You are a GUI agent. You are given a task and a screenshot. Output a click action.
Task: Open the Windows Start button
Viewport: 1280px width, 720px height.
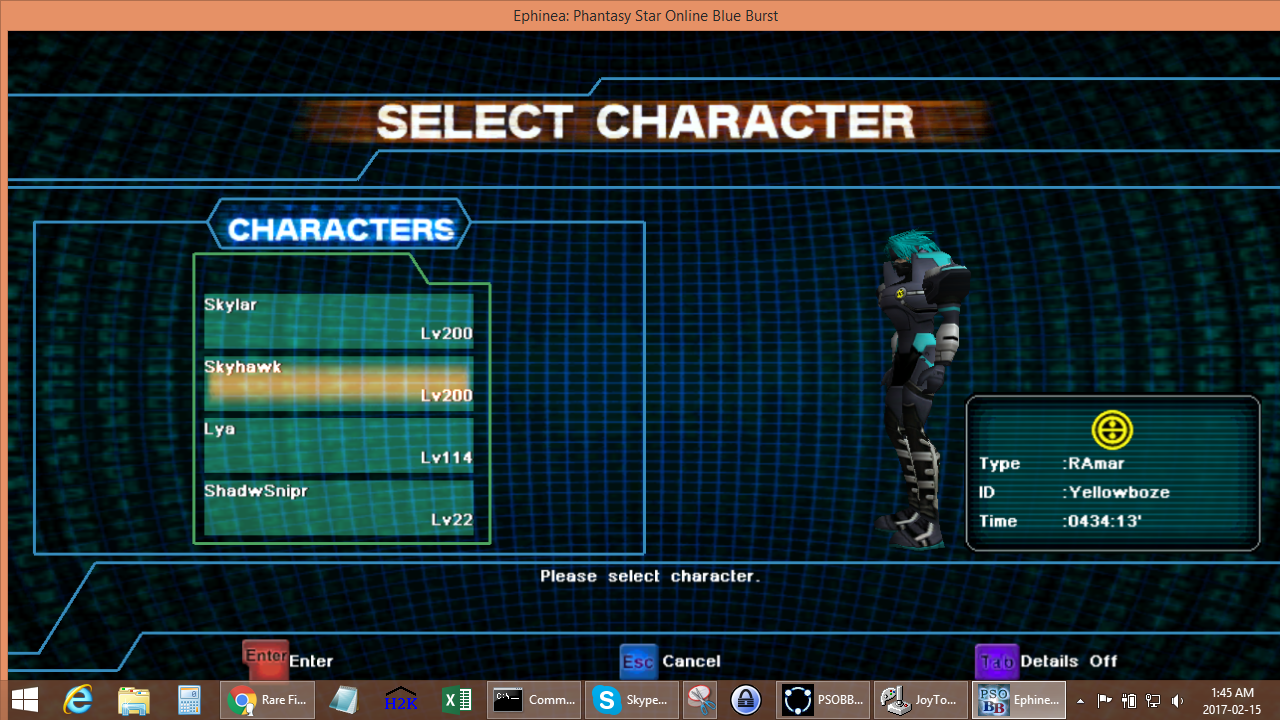(x=25, y=700)
